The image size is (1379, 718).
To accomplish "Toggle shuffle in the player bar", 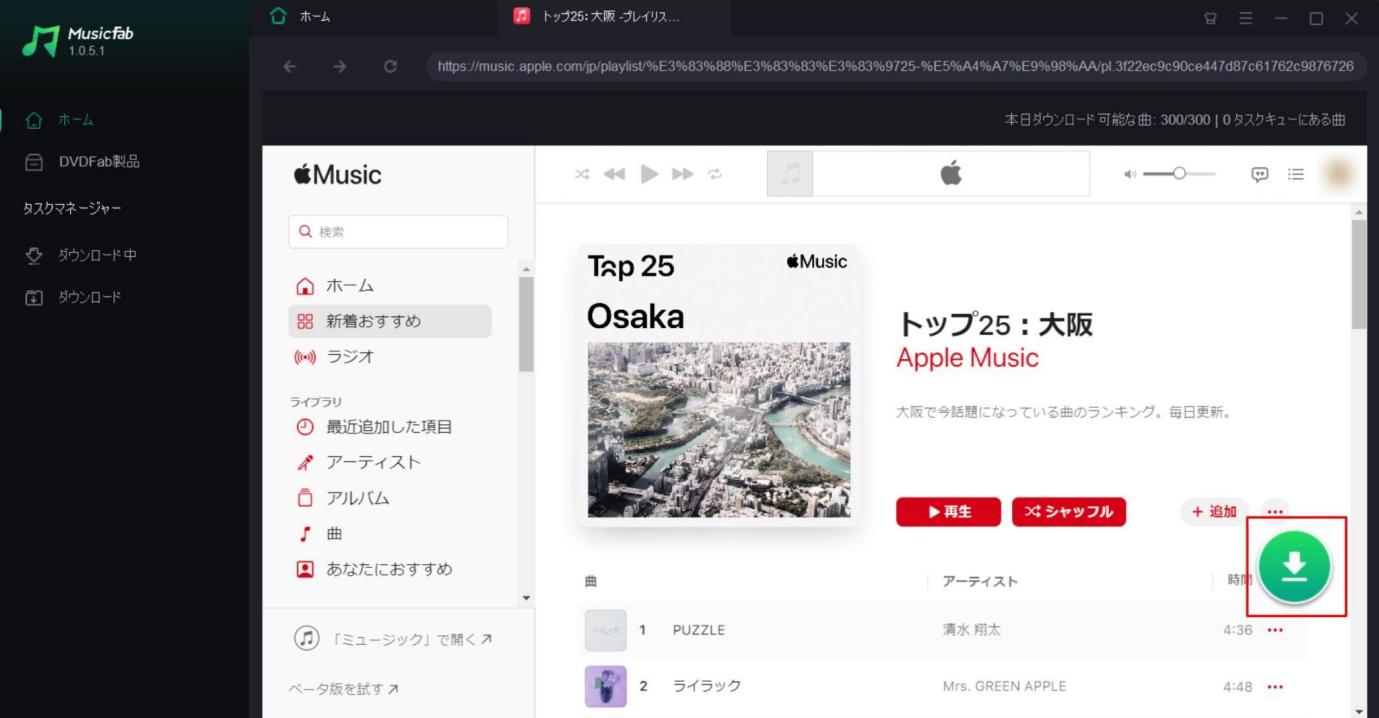I will click(582, 174).
